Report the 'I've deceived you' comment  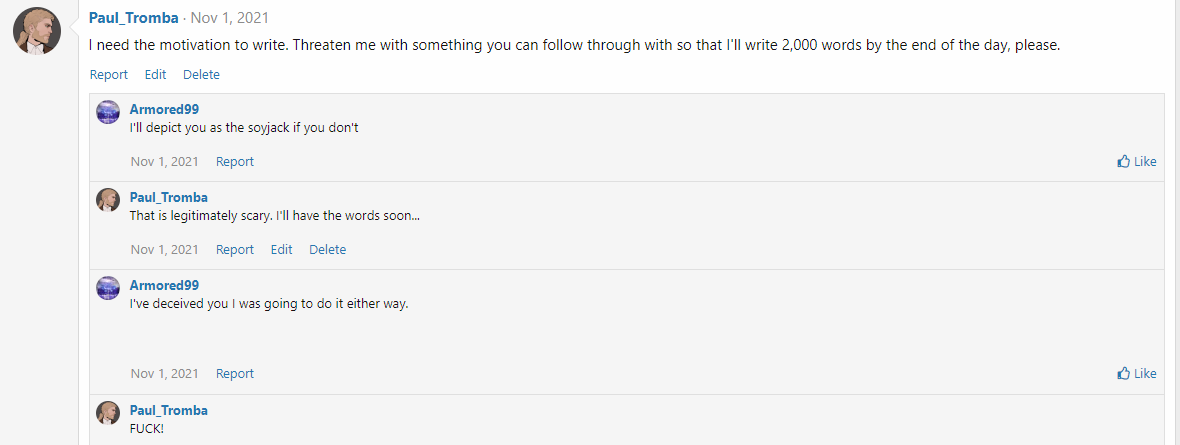(235, 374)
